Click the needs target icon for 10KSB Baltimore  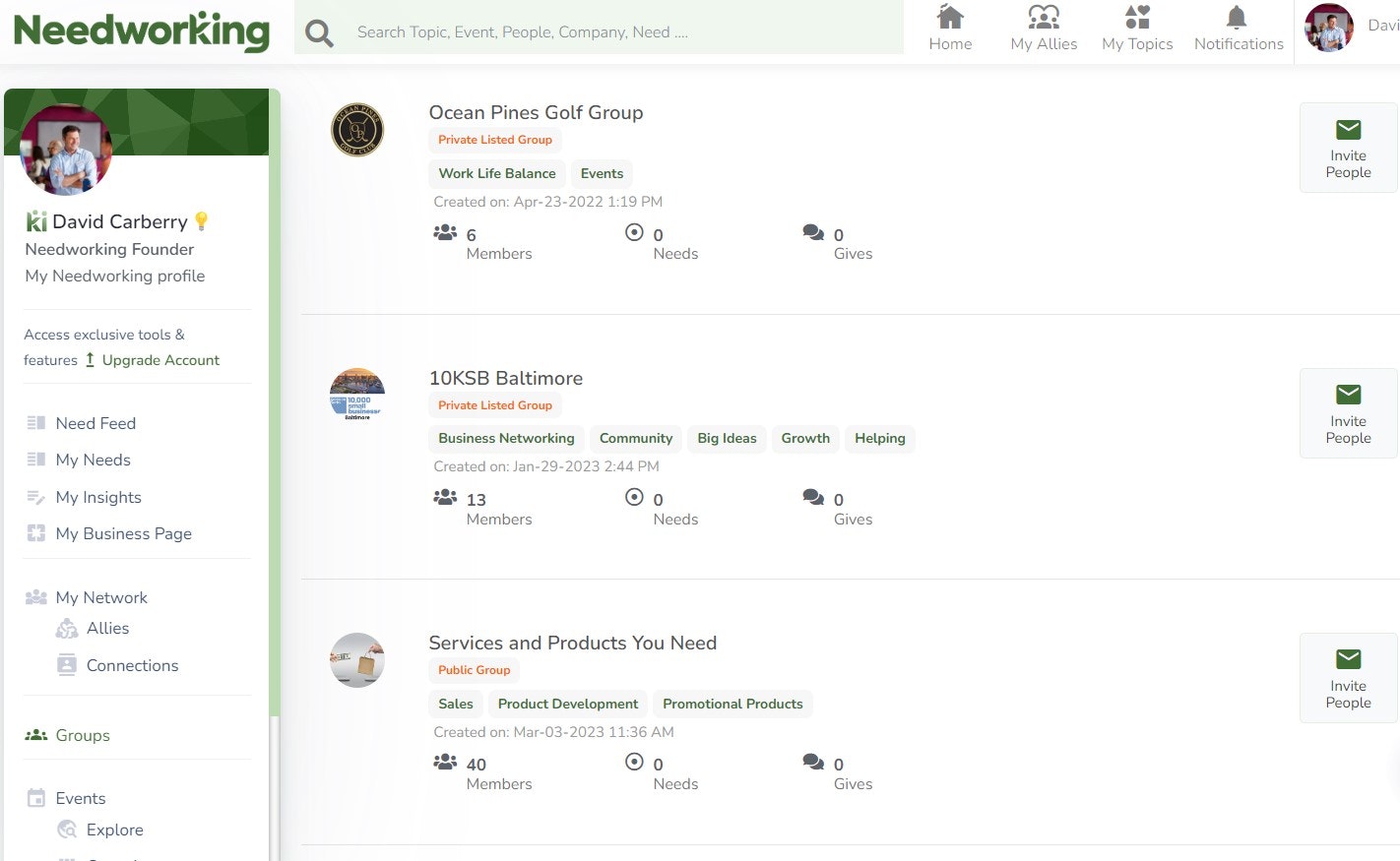635,498
